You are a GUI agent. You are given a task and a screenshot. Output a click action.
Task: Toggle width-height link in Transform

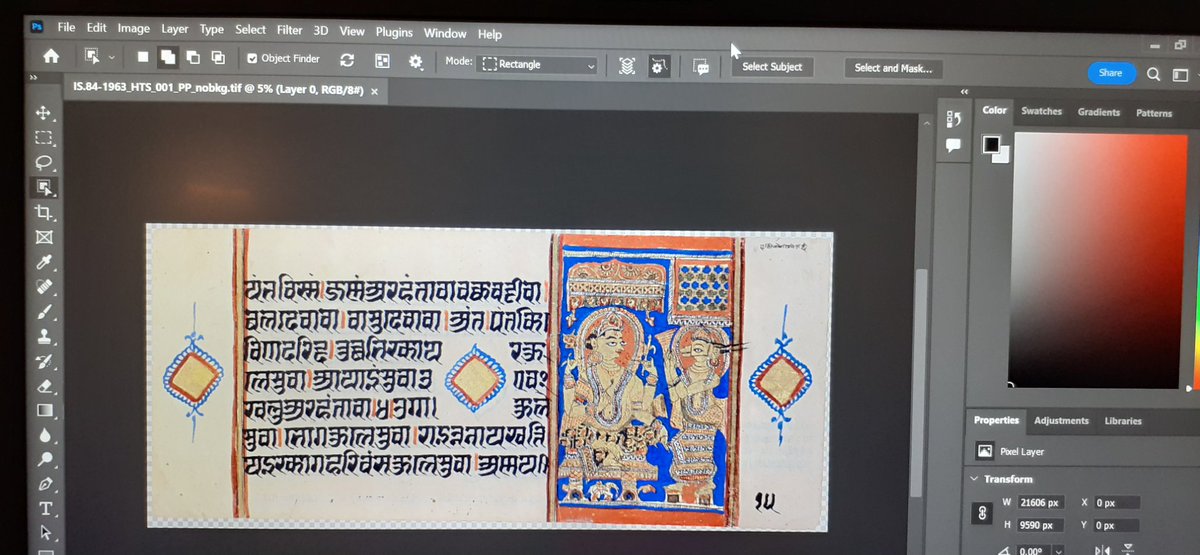pos(982,512)
